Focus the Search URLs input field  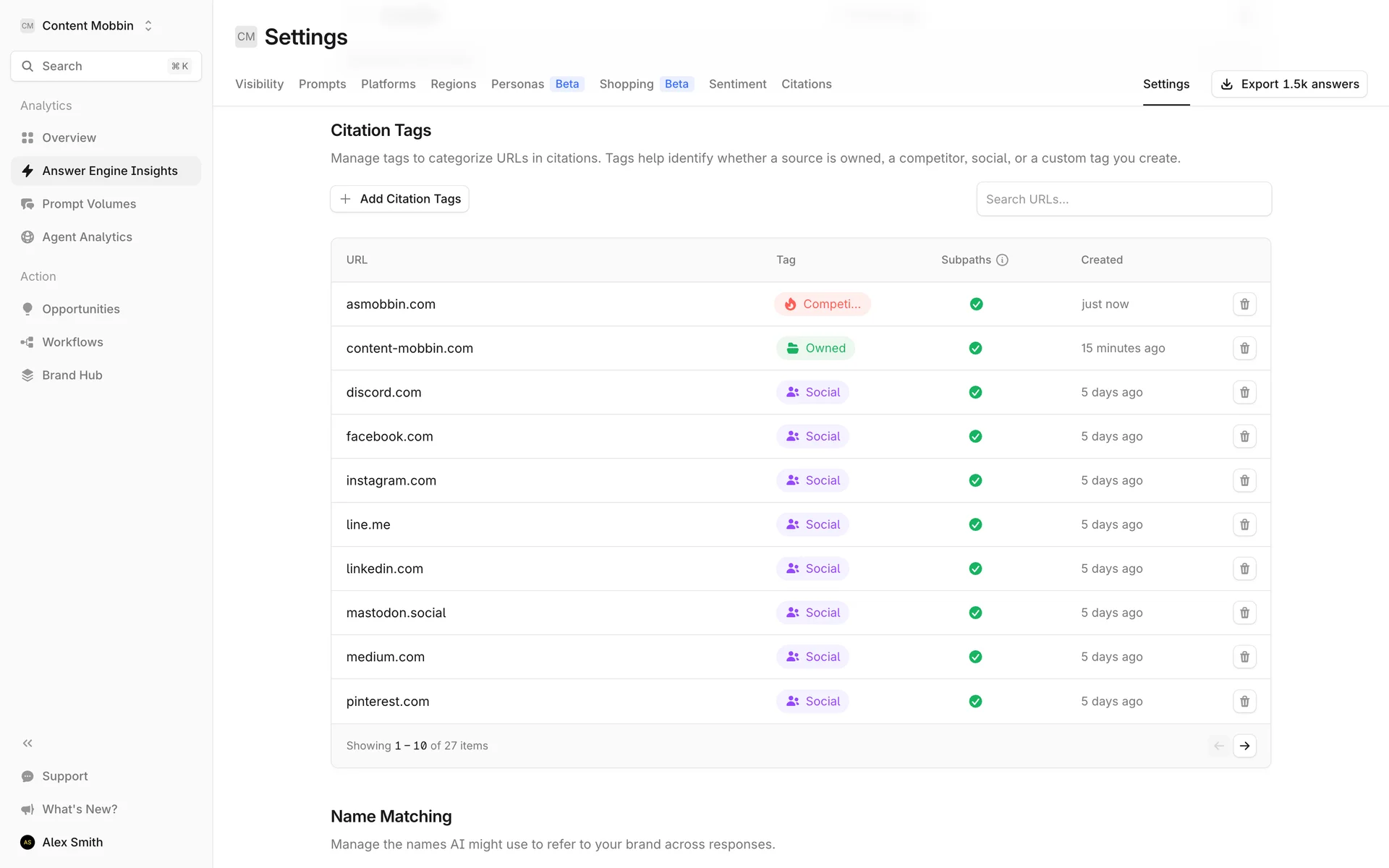[x=1123, y=199]
